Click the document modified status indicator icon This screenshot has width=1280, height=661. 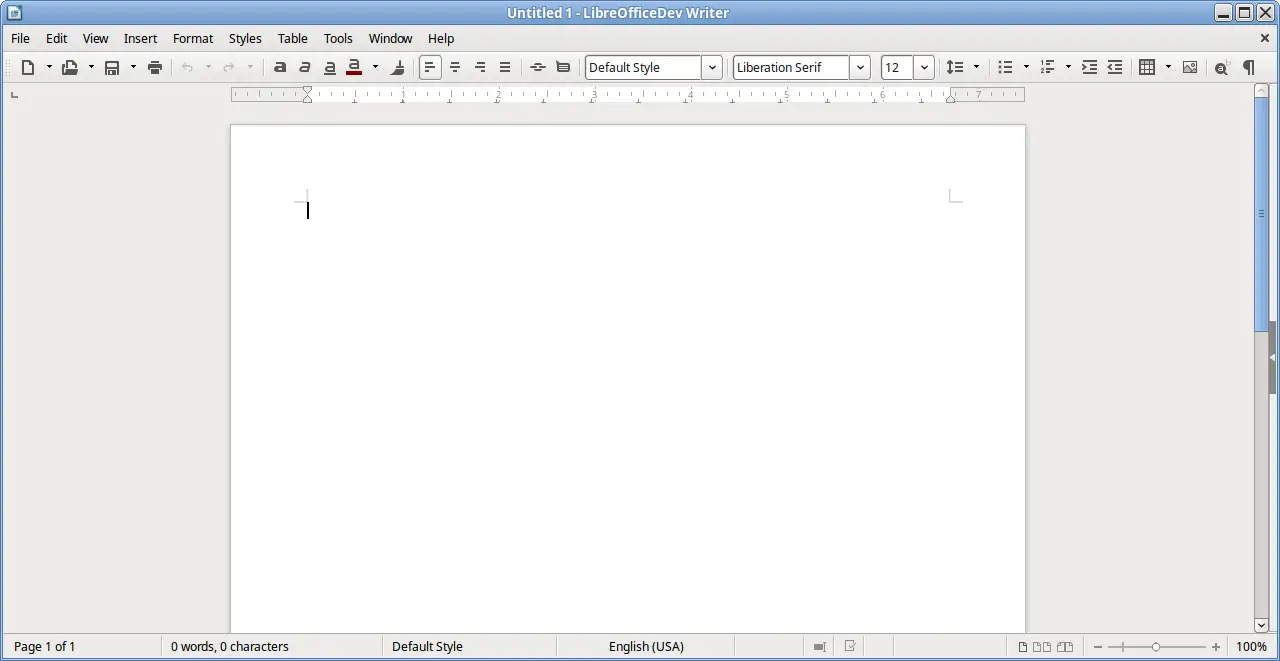[850, 646]
